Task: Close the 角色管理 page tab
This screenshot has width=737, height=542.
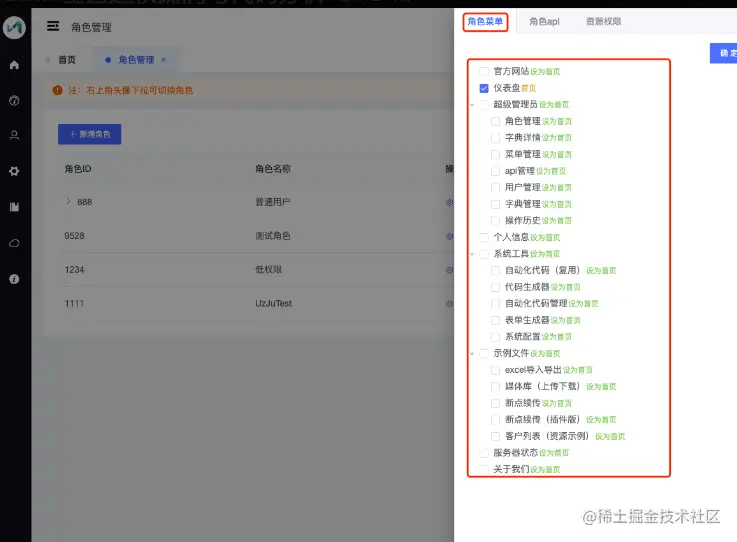Action: 164,60
